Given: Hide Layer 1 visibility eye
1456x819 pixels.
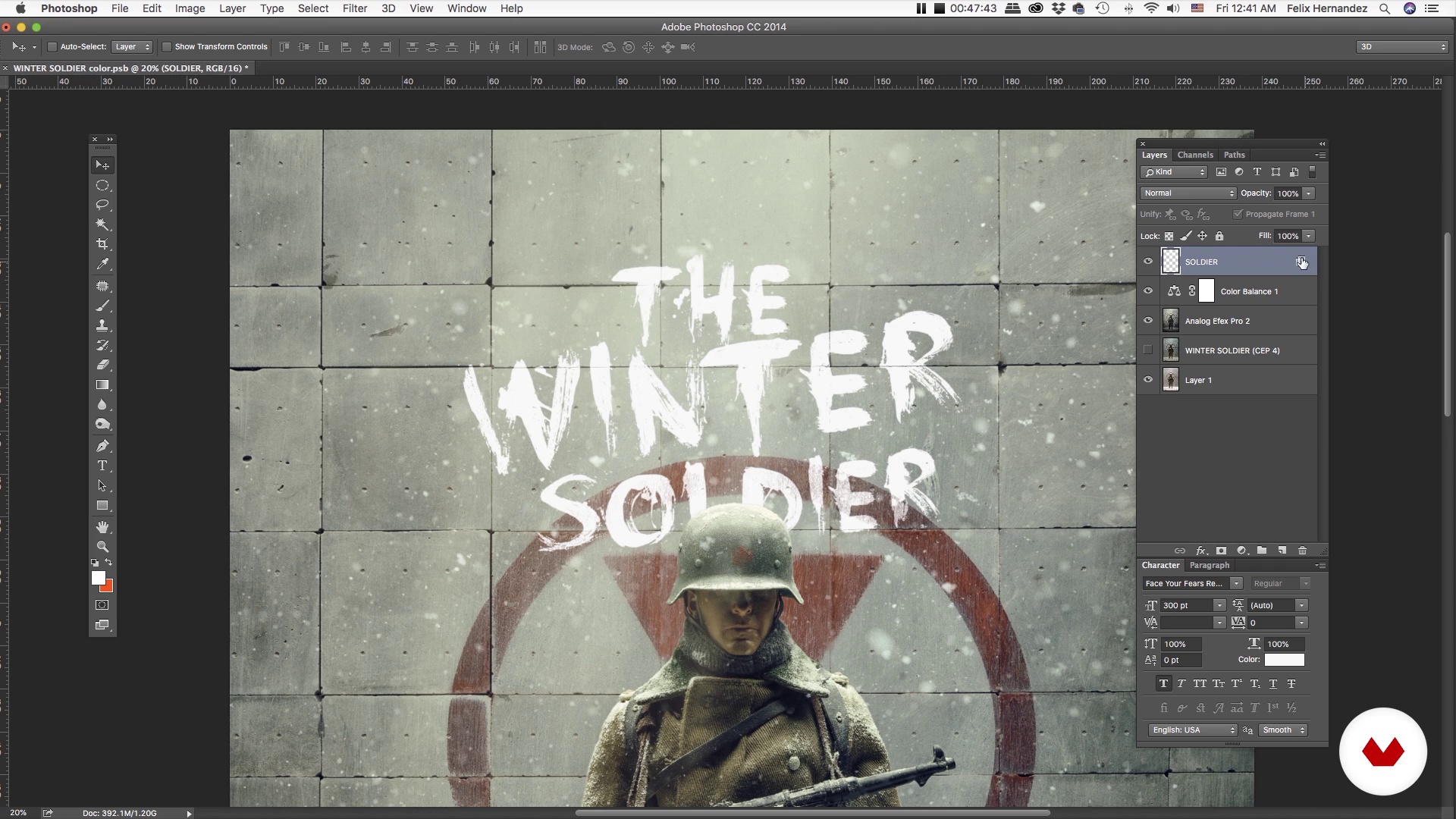Looking at the screenshot, I should 1148,380.
